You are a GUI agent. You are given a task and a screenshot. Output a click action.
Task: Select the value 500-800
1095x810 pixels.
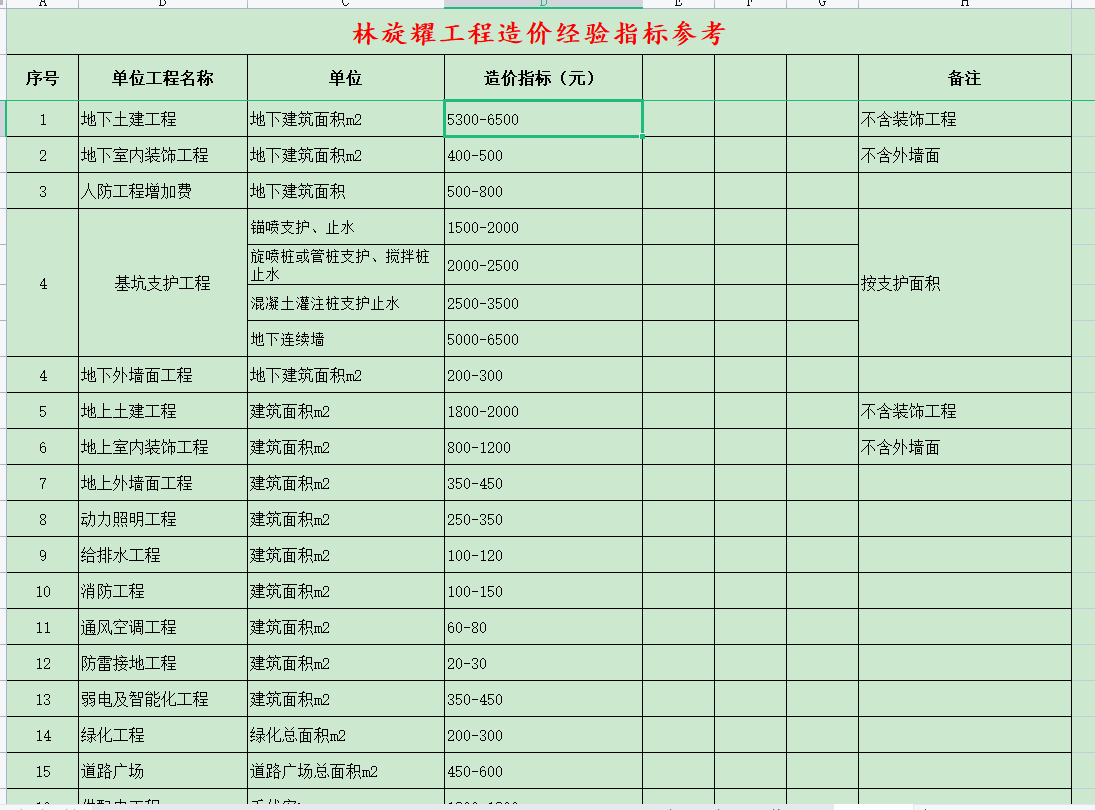point(543,191)
